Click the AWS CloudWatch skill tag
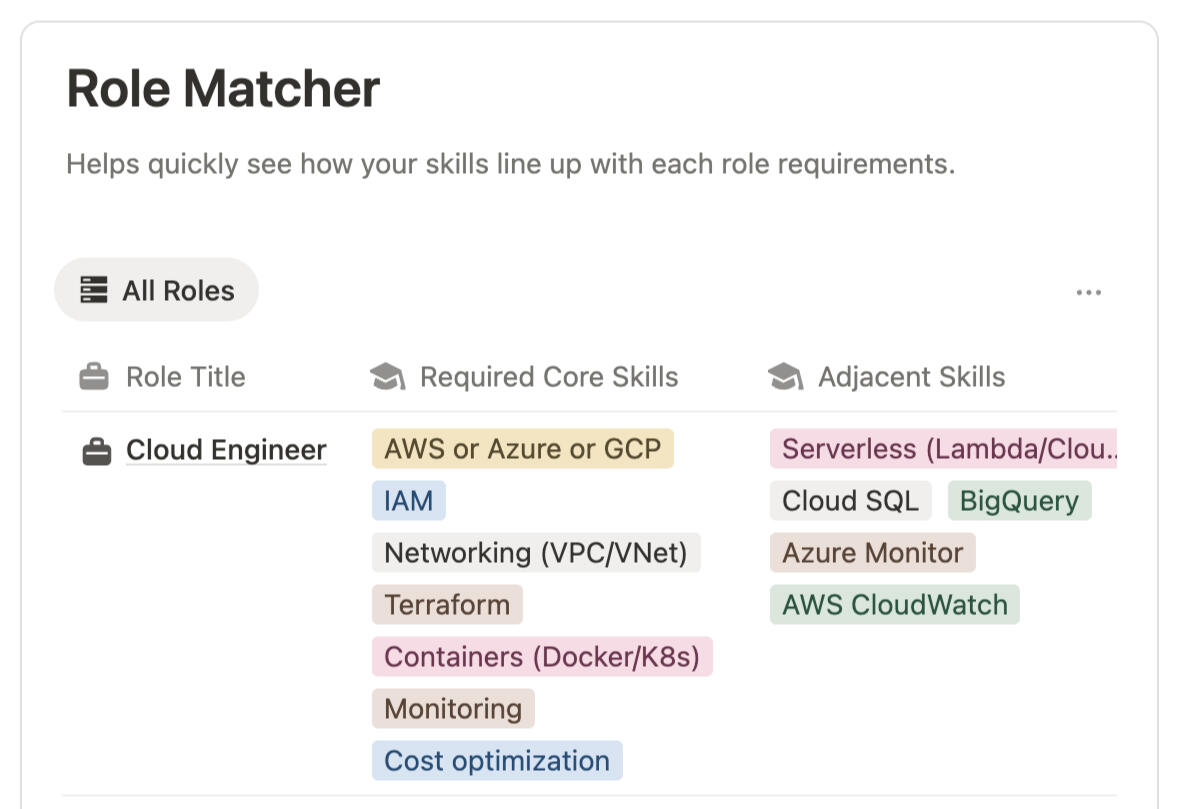The image size is (1179, 809). coord(894,605)
